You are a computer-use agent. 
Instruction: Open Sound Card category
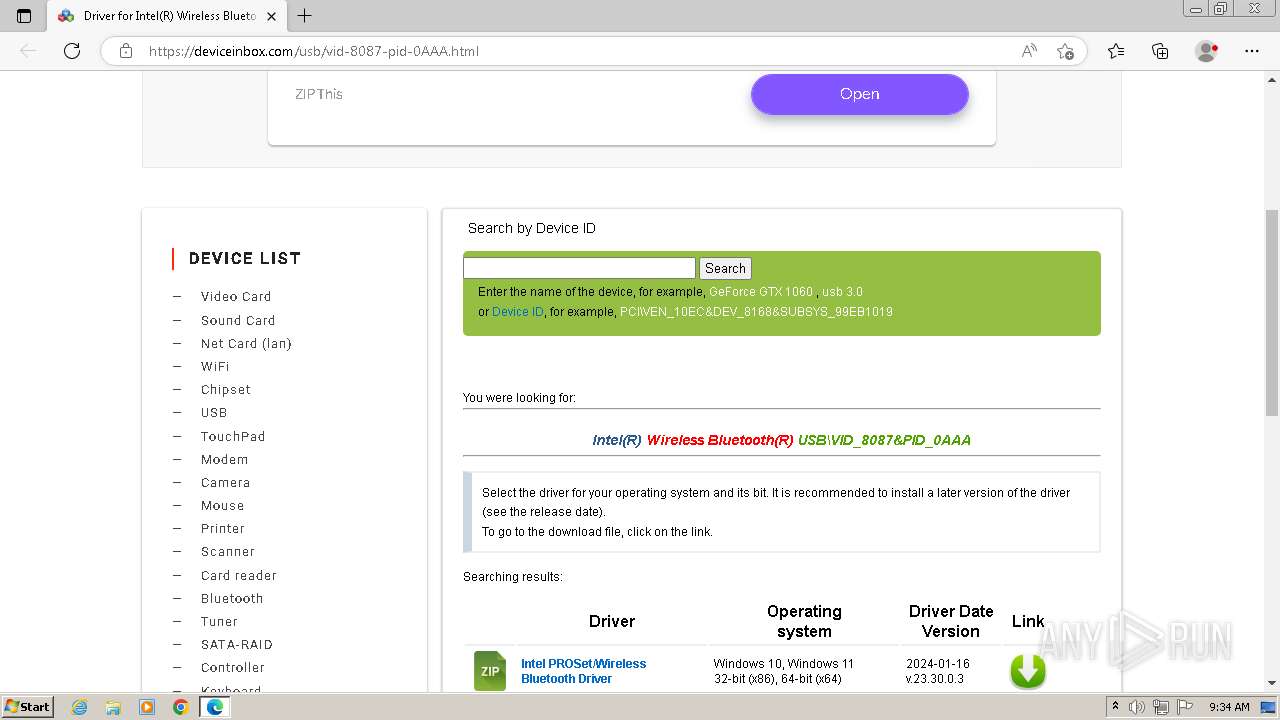coord(238,320)
